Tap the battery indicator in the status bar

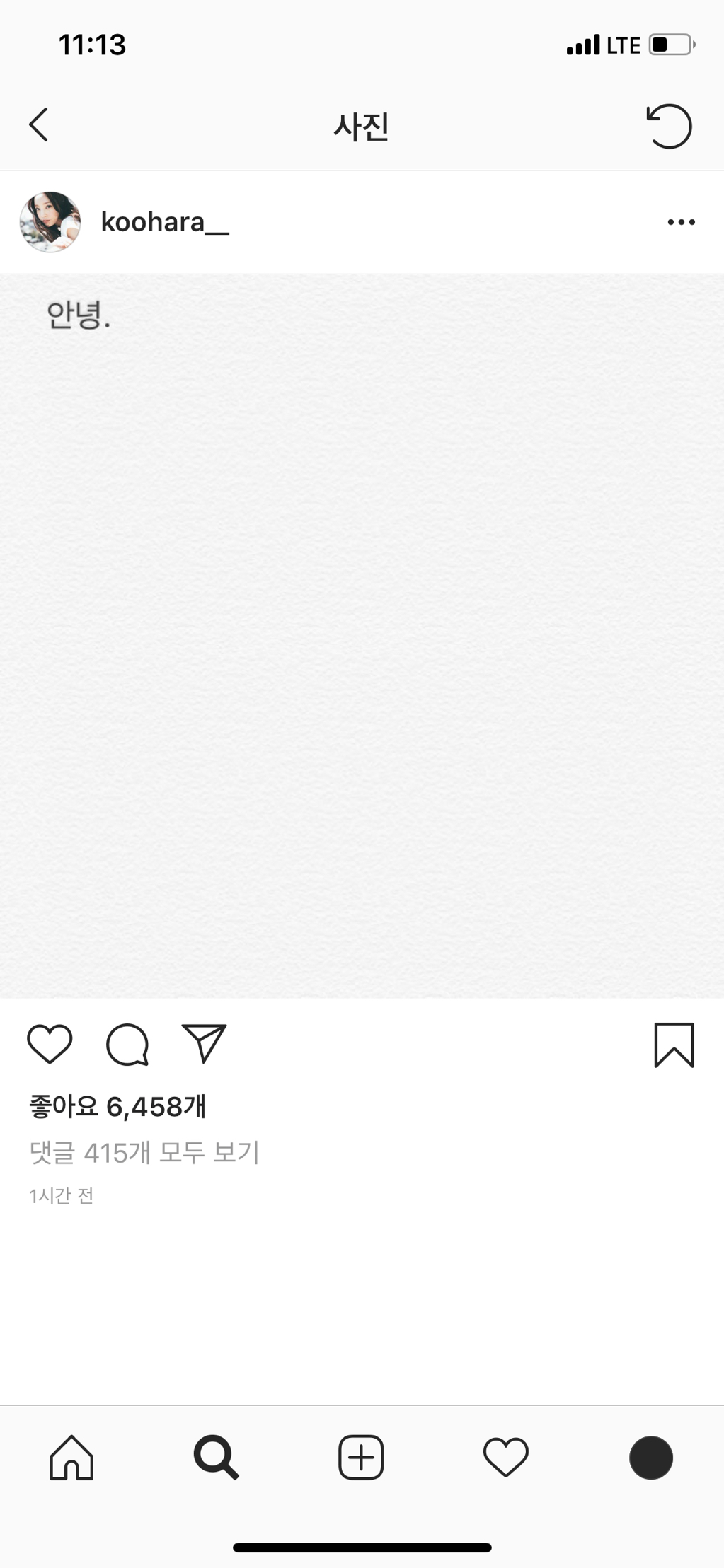point(670,45)
